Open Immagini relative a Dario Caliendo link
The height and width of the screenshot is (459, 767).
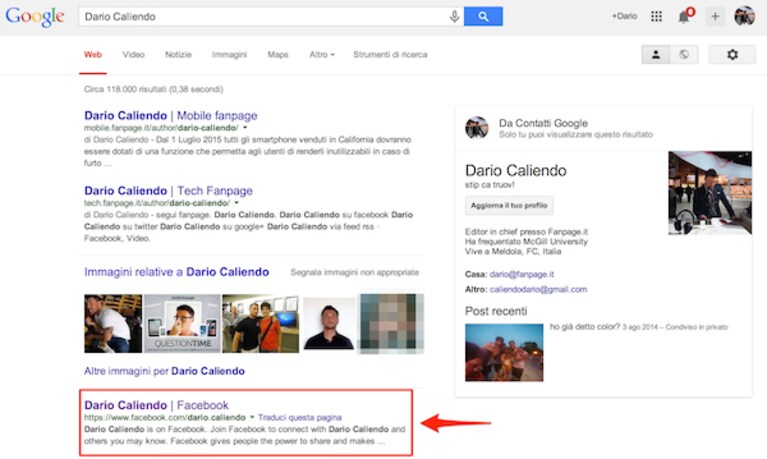pyautogui.click(x=177, y=272)
